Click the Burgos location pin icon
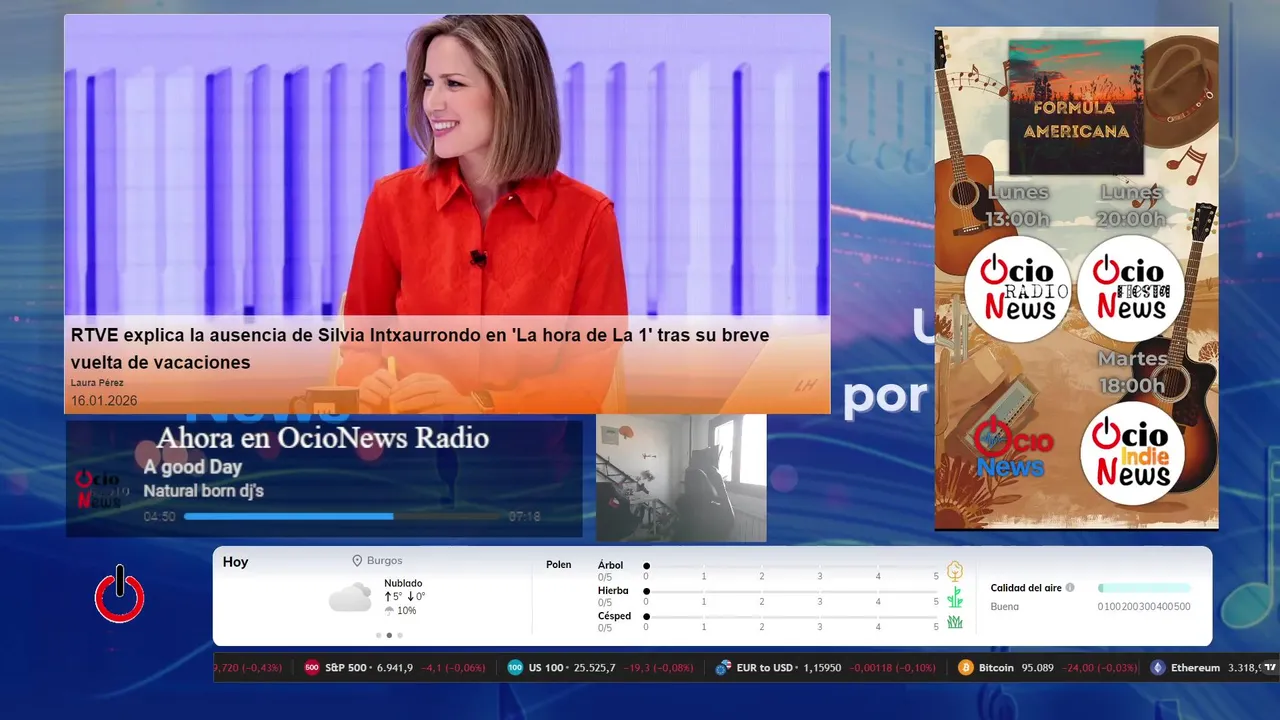The image size is (1280, 720). click(357, 561)
